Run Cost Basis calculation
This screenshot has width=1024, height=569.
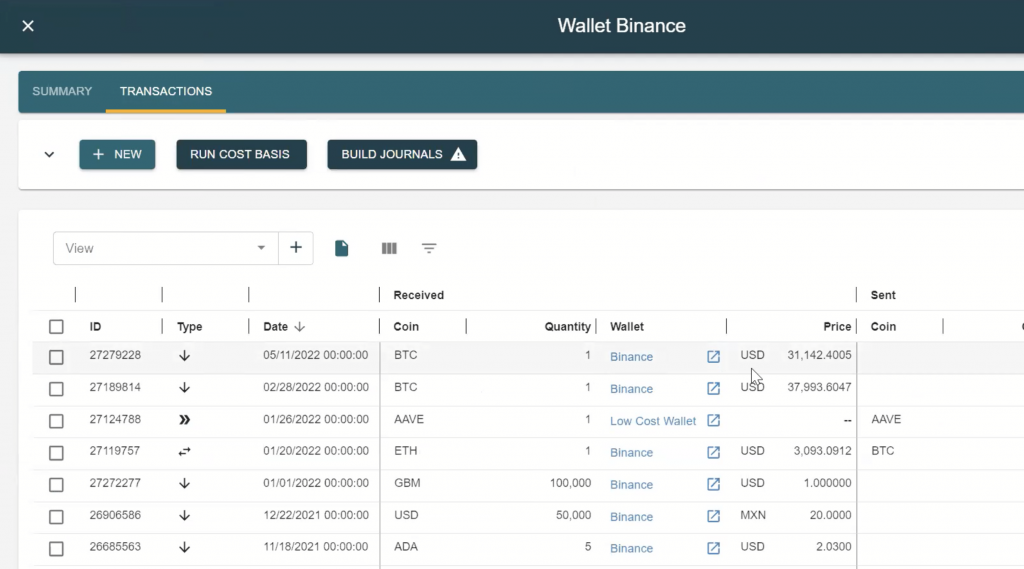pyautogui.click(x=241, y=154)
